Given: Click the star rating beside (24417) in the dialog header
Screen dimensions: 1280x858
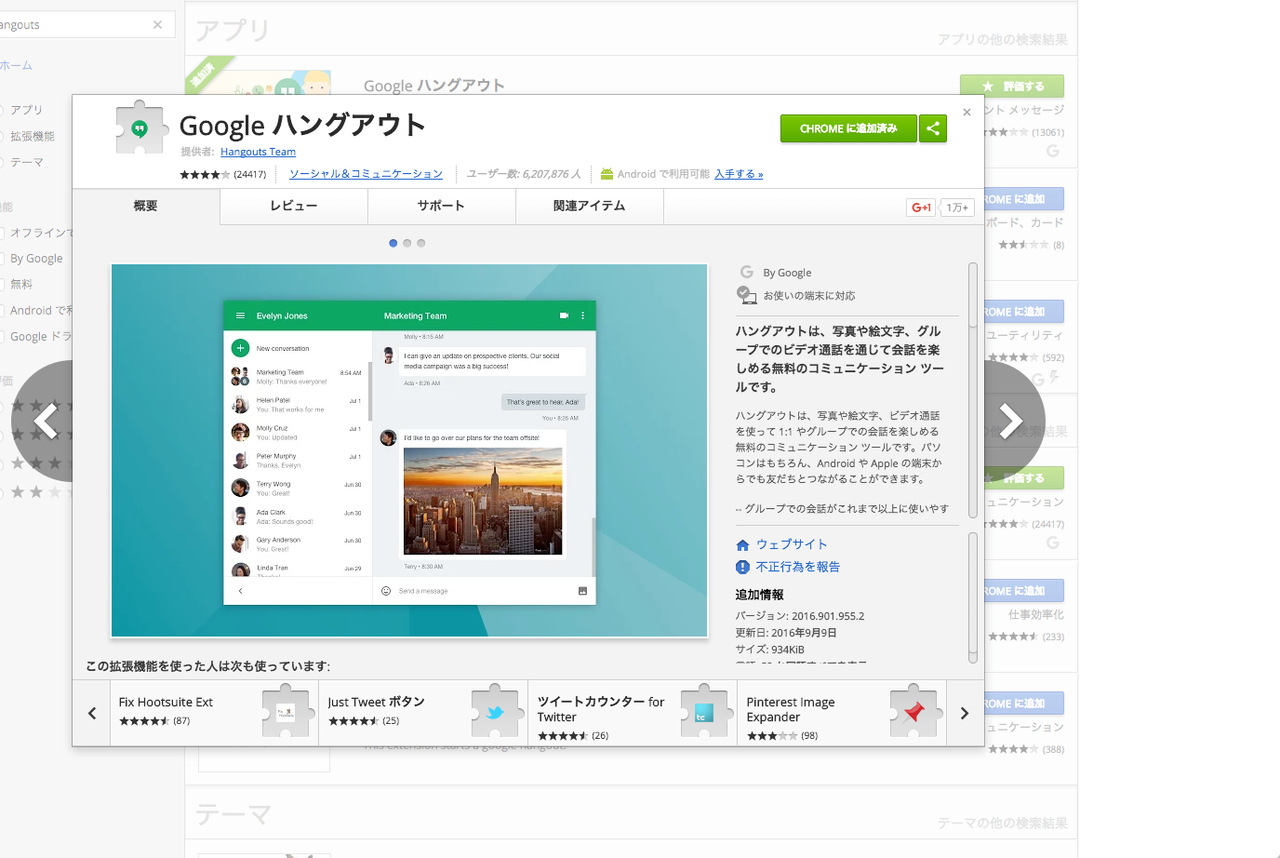Looking at the screenshot, I should tap(205, 174).
